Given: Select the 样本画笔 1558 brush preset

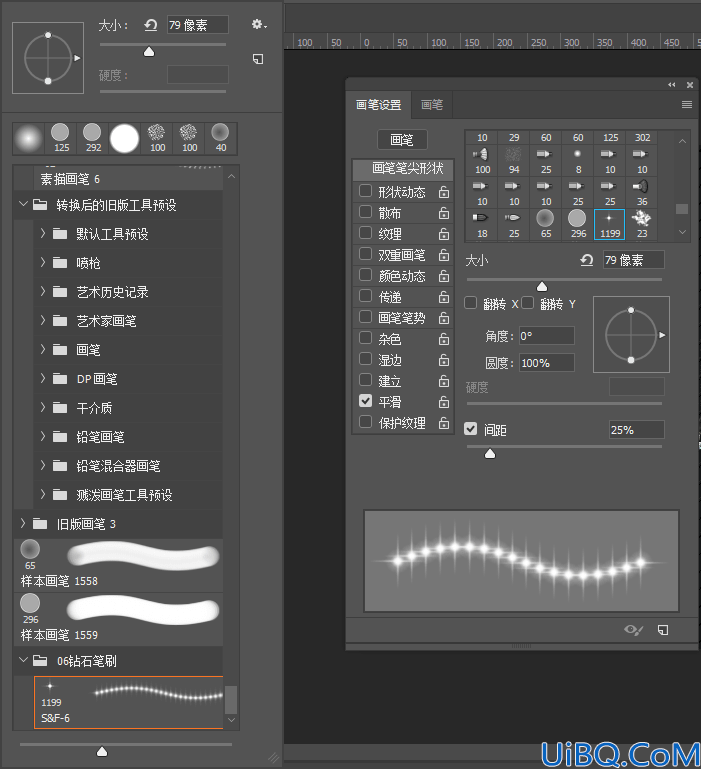Looking at the screenshot, I should pos(118,565).
